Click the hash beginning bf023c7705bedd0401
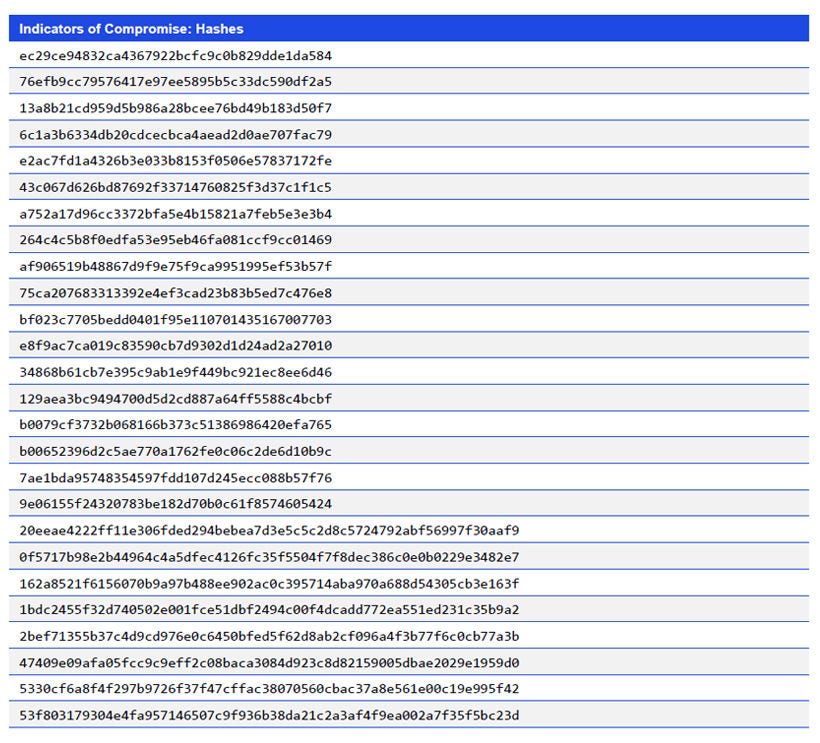 pyautogui.click(x=180, y=319)
